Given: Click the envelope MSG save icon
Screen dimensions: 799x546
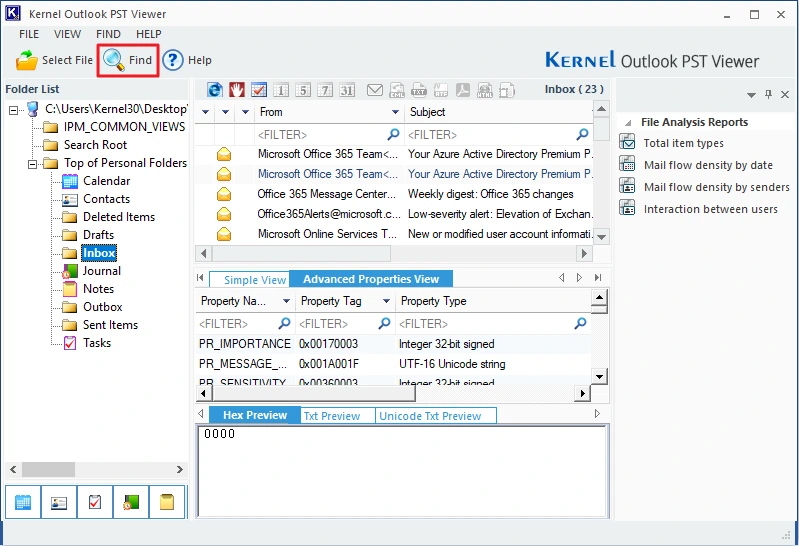Looking at the screenshot, I should click(375, 90).
